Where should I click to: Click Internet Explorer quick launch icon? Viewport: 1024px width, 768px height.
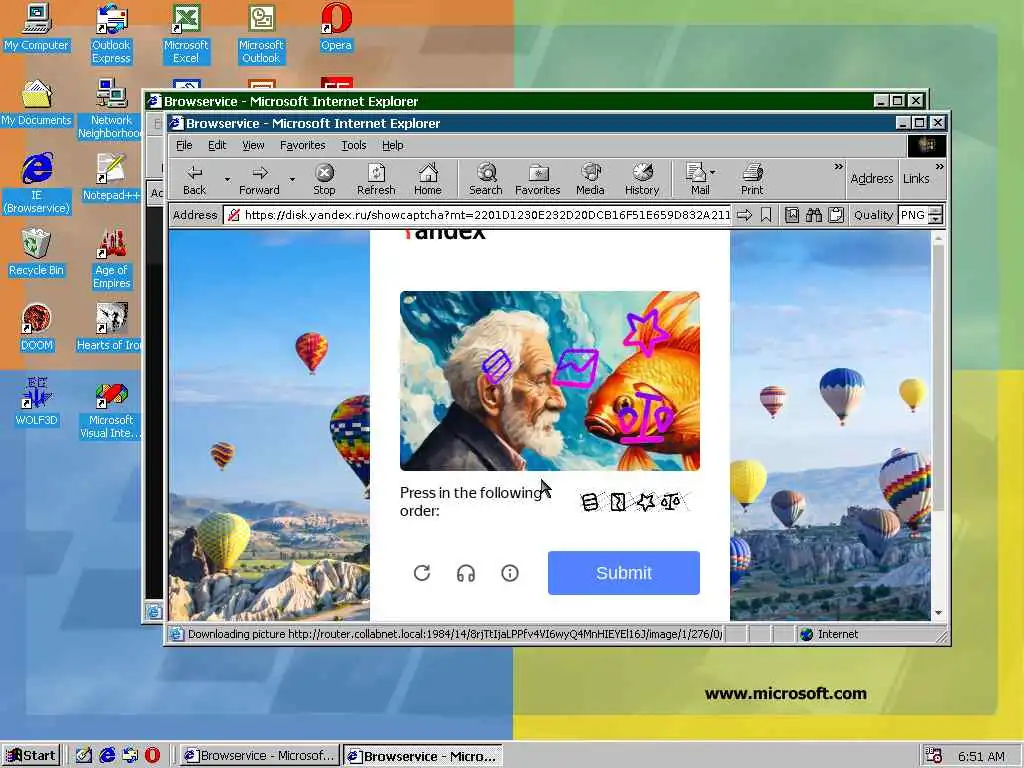(x=107, y=756)
